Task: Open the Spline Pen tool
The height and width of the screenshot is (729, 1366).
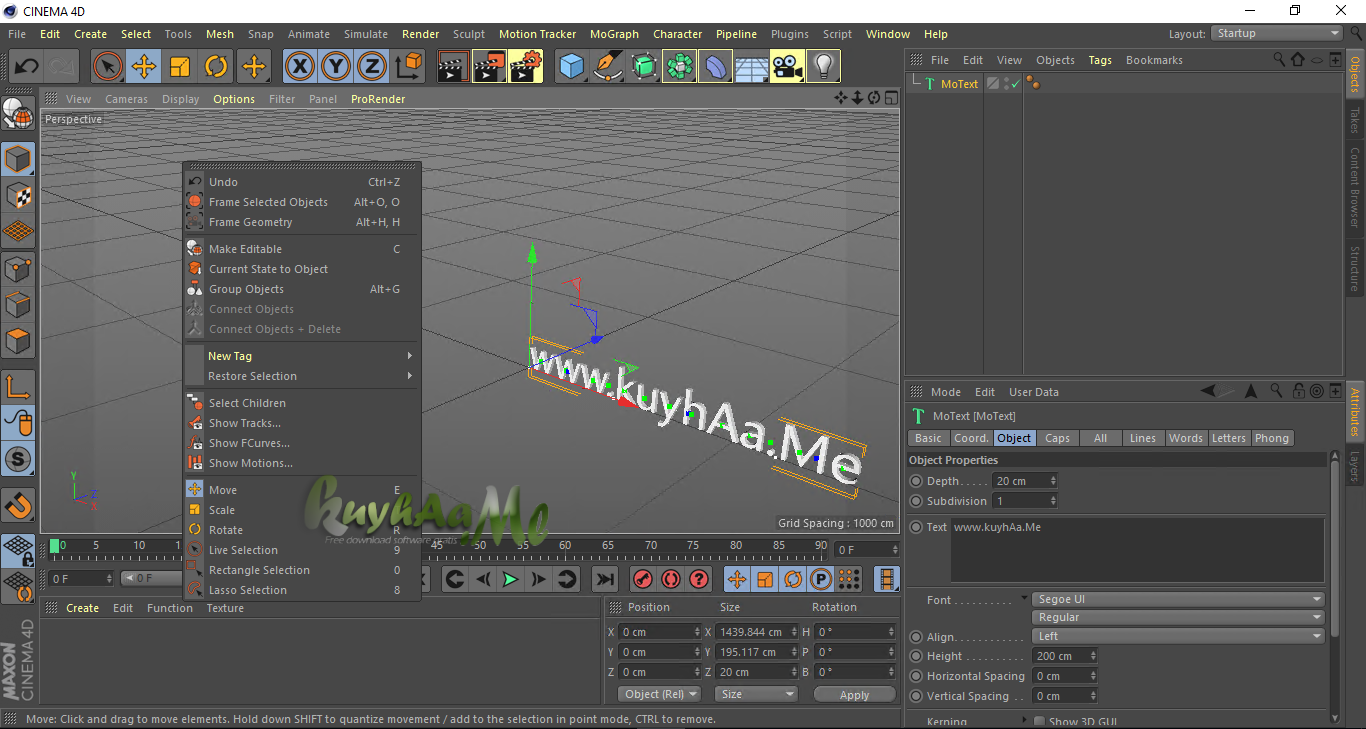Action: [x=607, y=67]
